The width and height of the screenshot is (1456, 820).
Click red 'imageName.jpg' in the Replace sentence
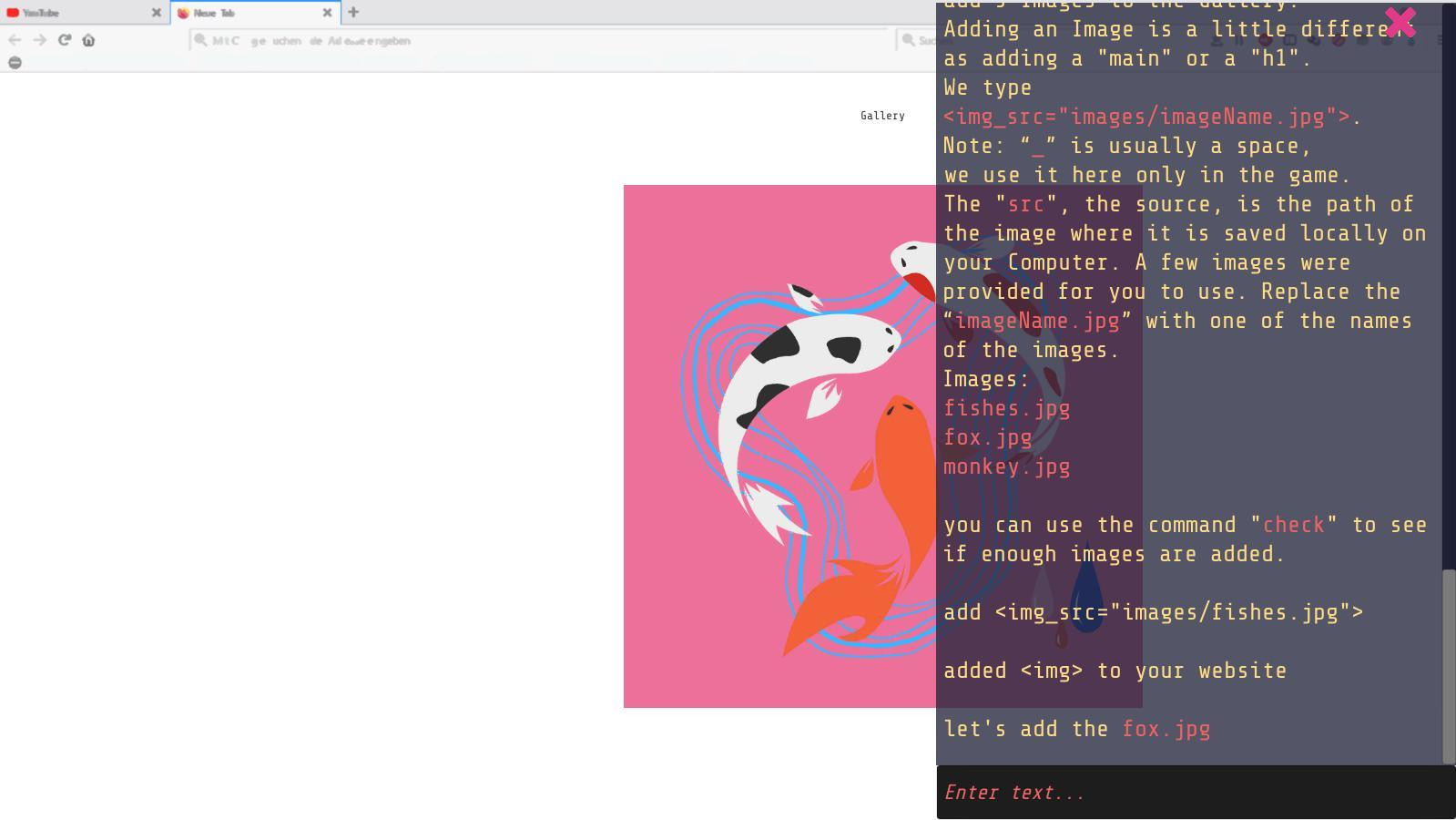1037,321
